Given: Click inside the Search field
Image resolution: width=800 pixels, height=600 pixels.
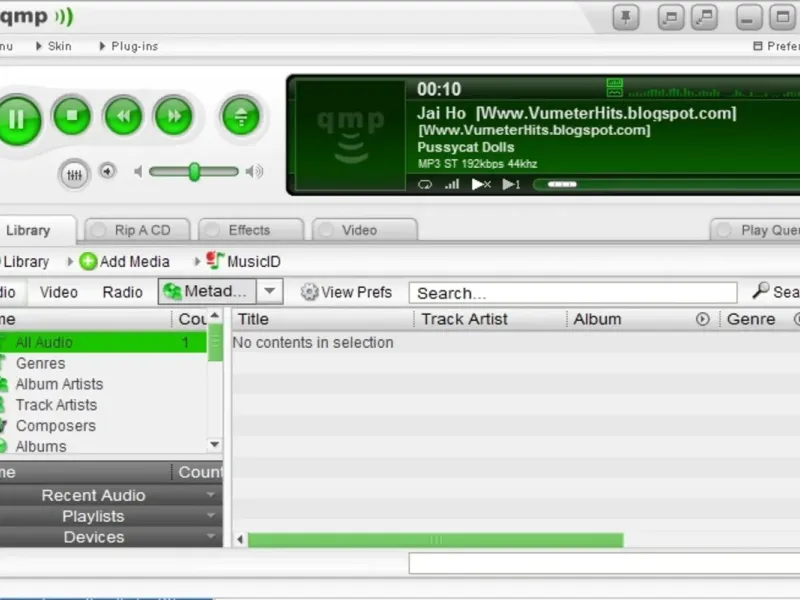Looking at the screenshot, I should [x=573, y=293].
